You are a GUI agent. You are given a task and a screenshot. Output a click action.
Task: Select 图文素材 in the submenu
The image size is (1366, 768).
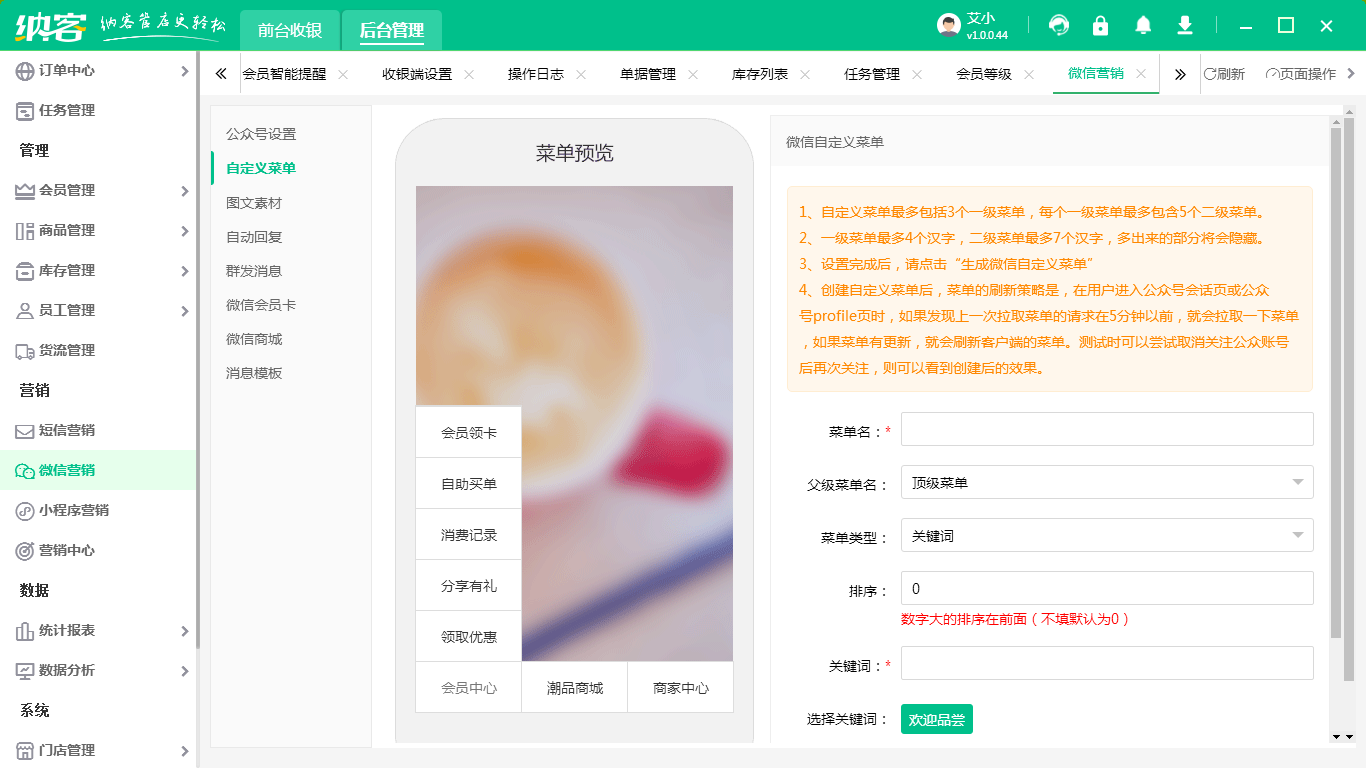tap(254, 202)
